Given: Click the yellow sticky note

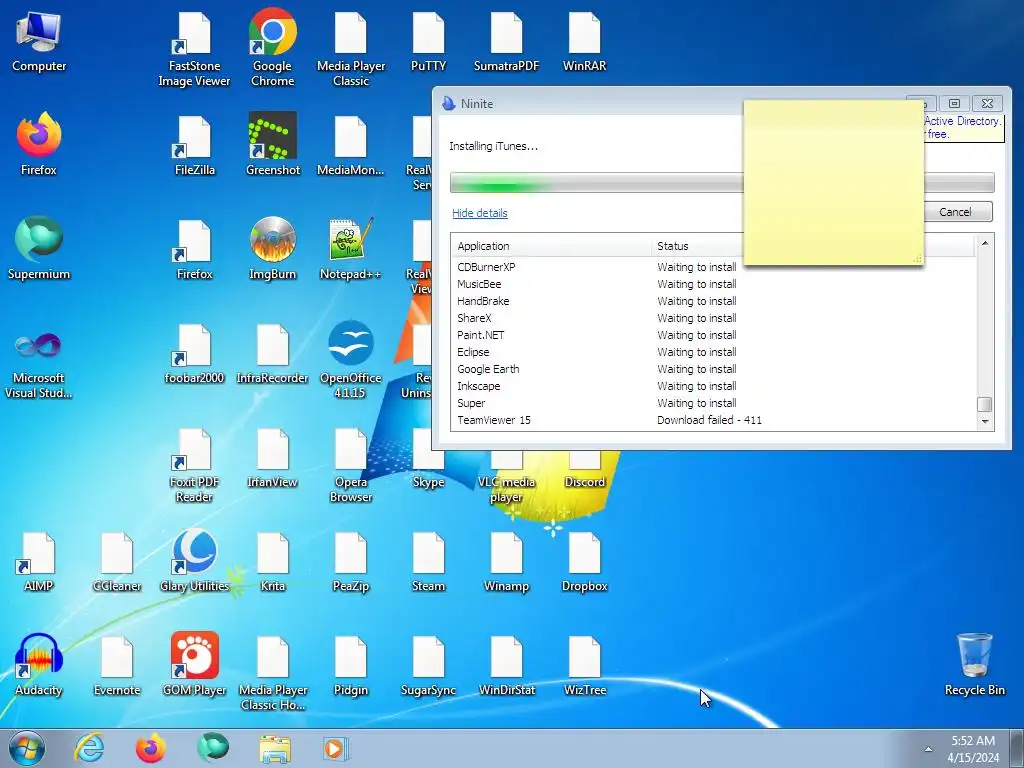Looking at the screenshot, I should pos(833,183).
